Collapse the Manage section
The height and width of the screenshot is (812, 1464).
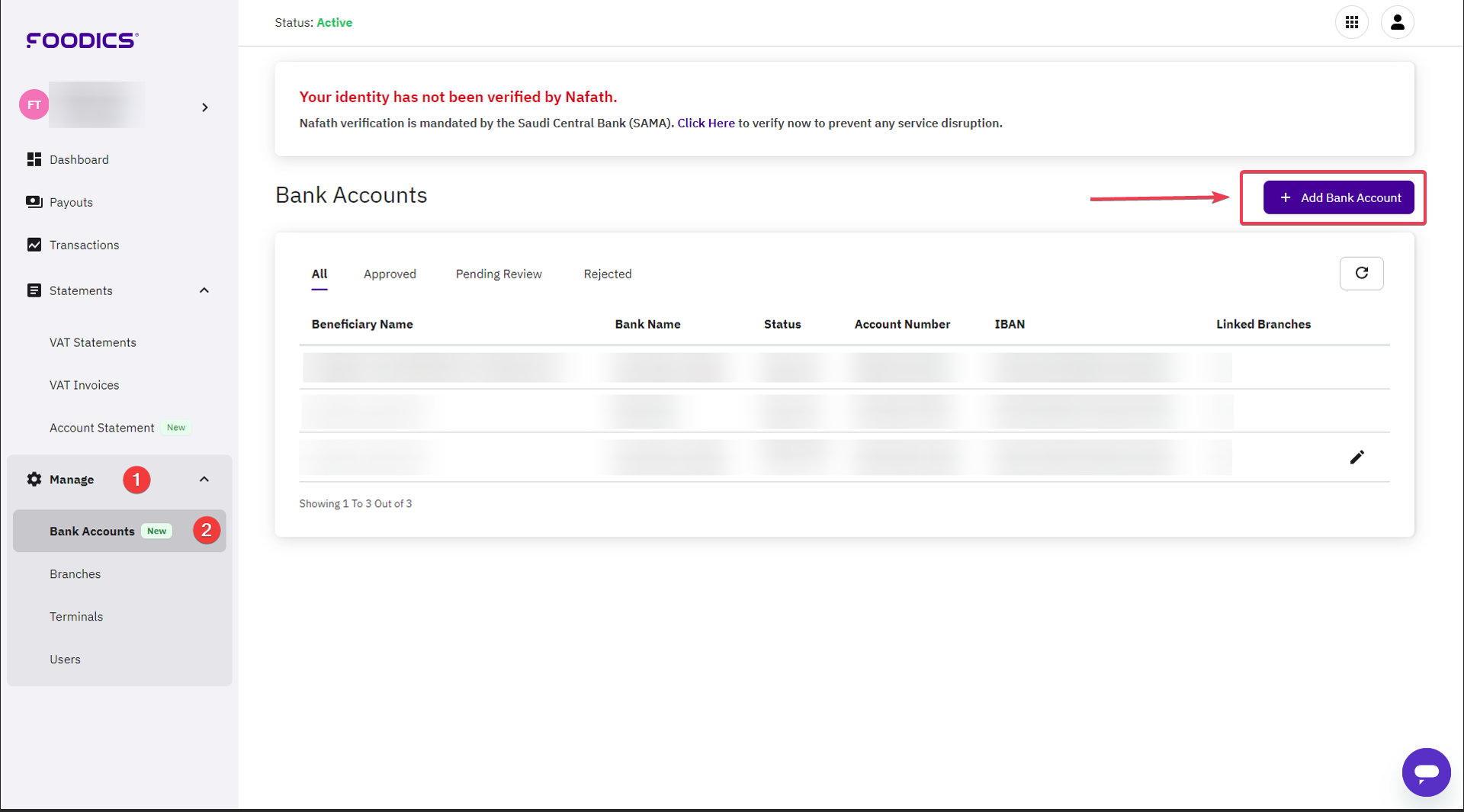pyautogui.click(x=204, y=479)
